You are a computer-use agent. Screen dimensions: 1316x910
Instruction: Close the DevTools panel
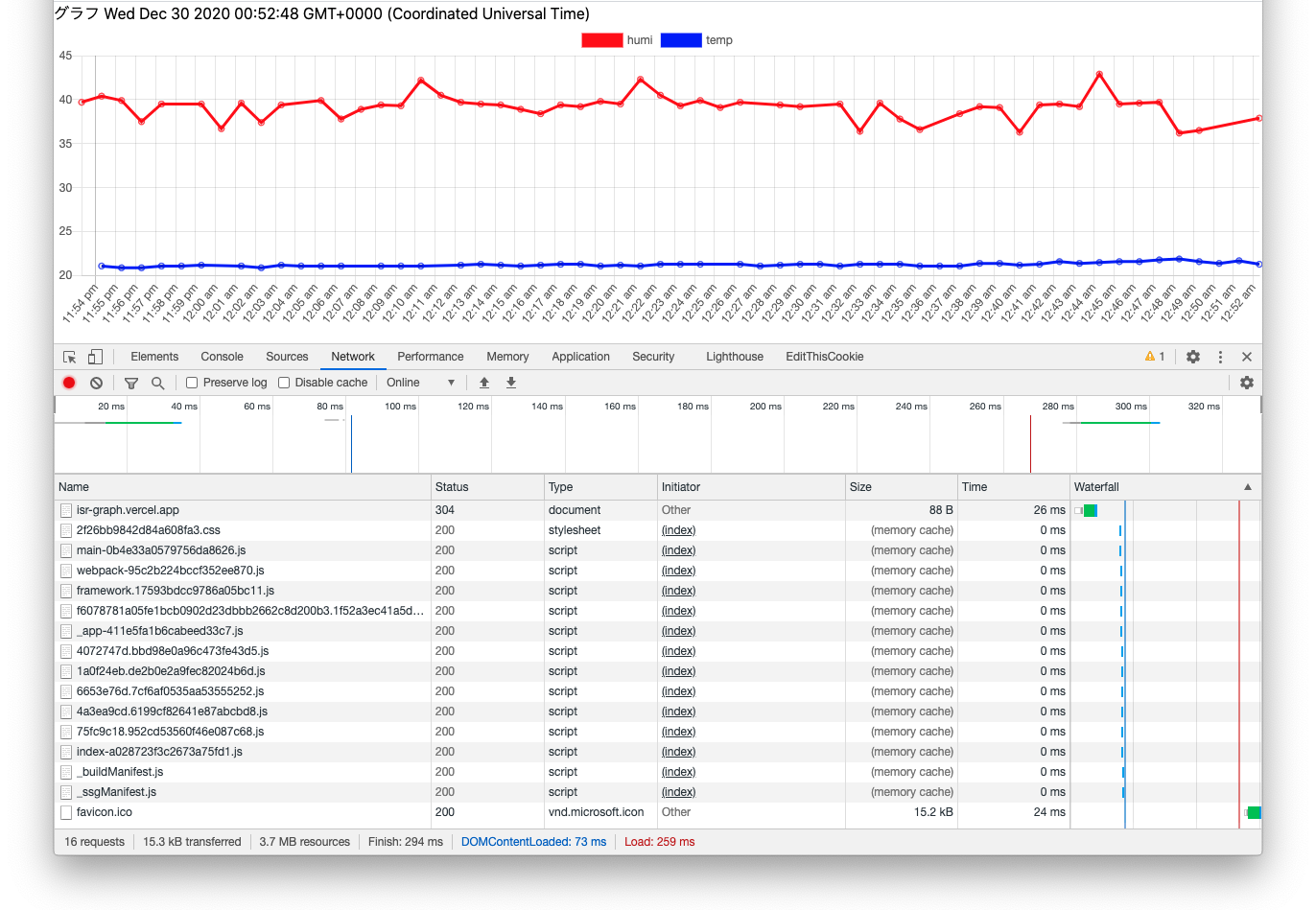[x=1247, y=357]
